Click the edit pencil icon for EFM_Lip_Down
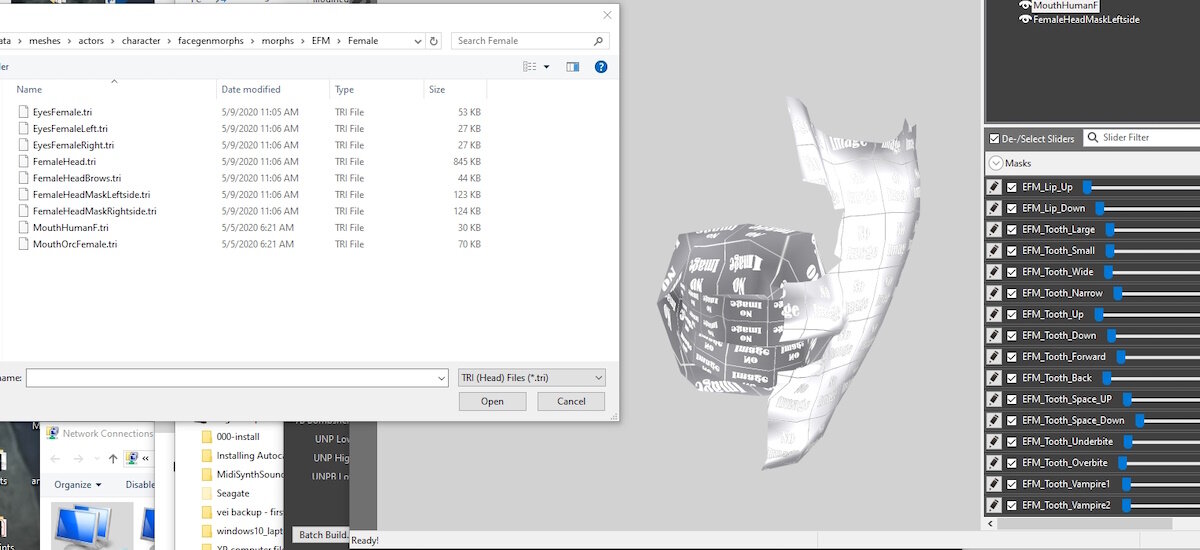 [x=994, y=208]
